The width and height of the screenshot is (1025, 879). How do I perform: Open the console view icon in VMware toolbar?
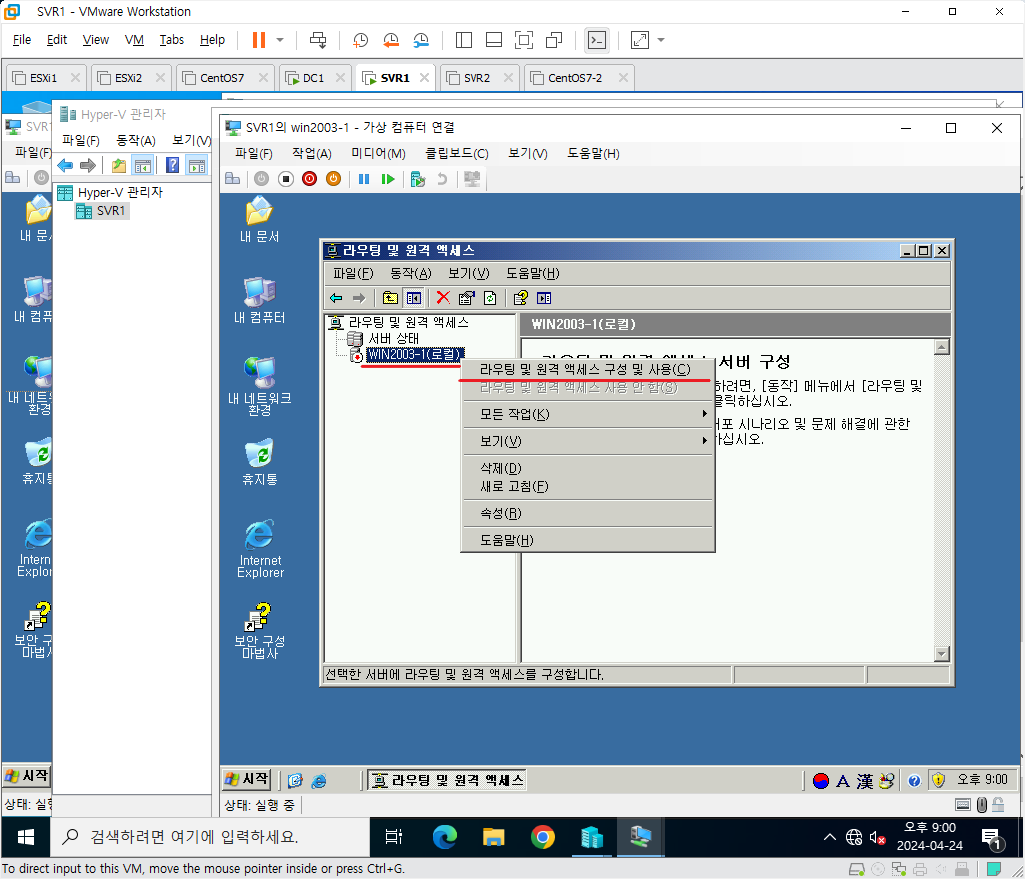tap(597, 40)
